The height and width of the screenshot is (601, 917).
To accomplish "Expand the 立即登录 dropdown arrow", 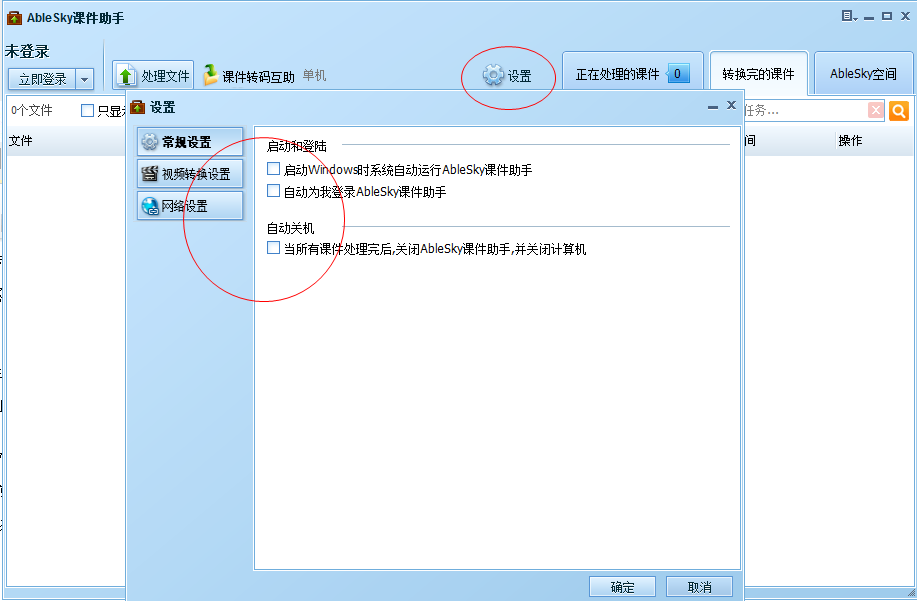I will pos(84,78).
